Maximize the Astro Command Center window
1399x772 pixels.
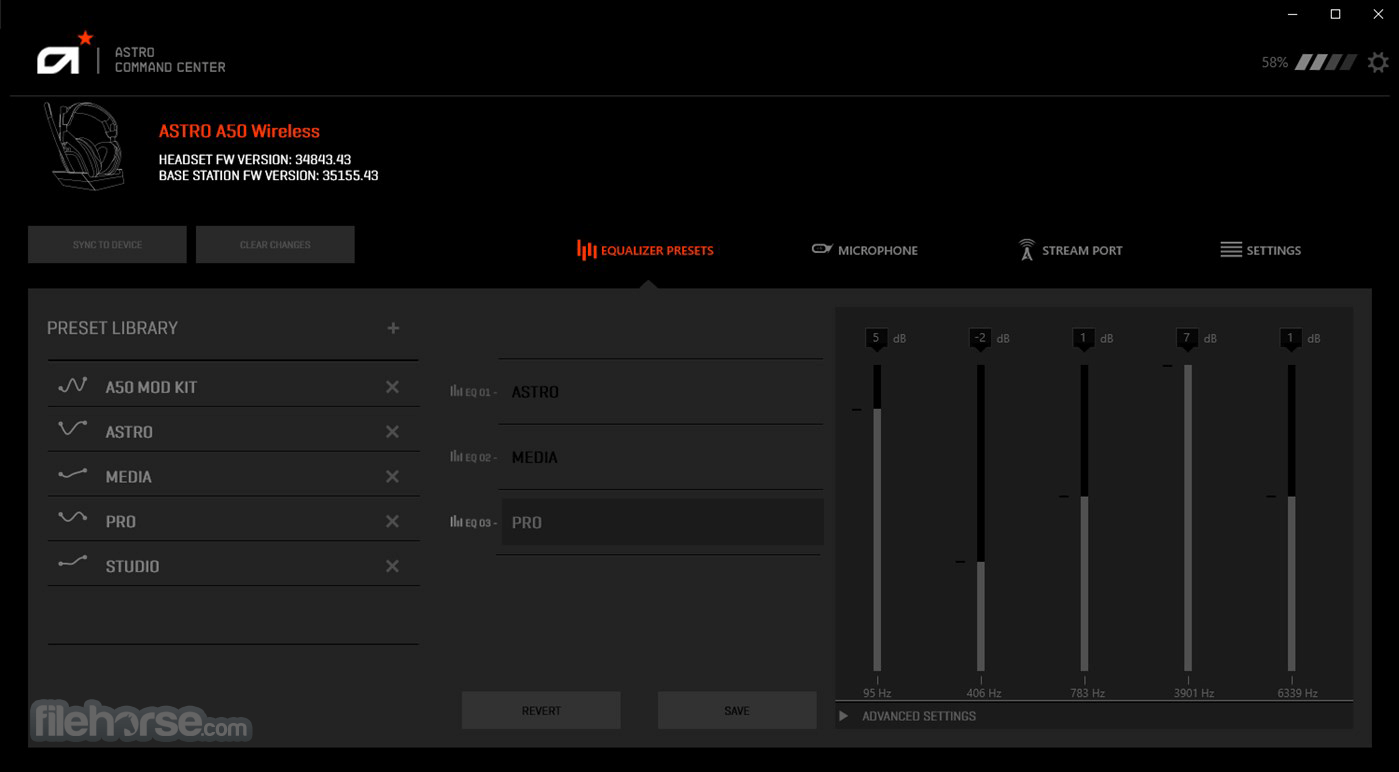pos(1335,14)
